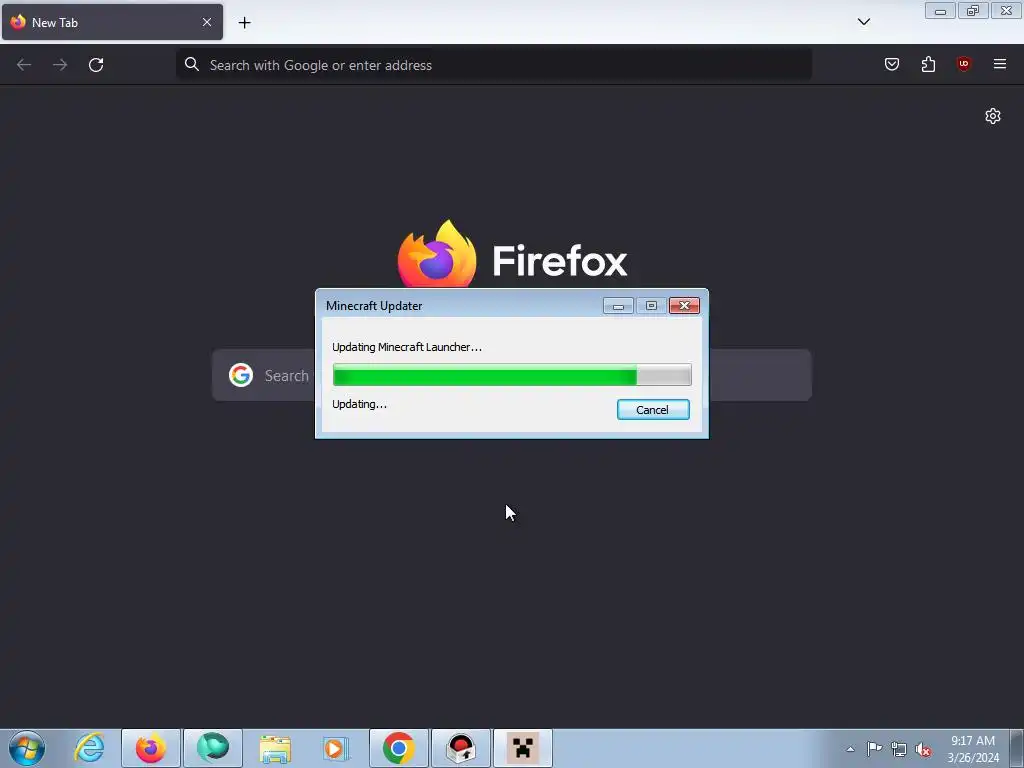Open Action Center flag icon
Viewport: 1024px width, 768px height.
pyautogui.click(x=874, y=749)
